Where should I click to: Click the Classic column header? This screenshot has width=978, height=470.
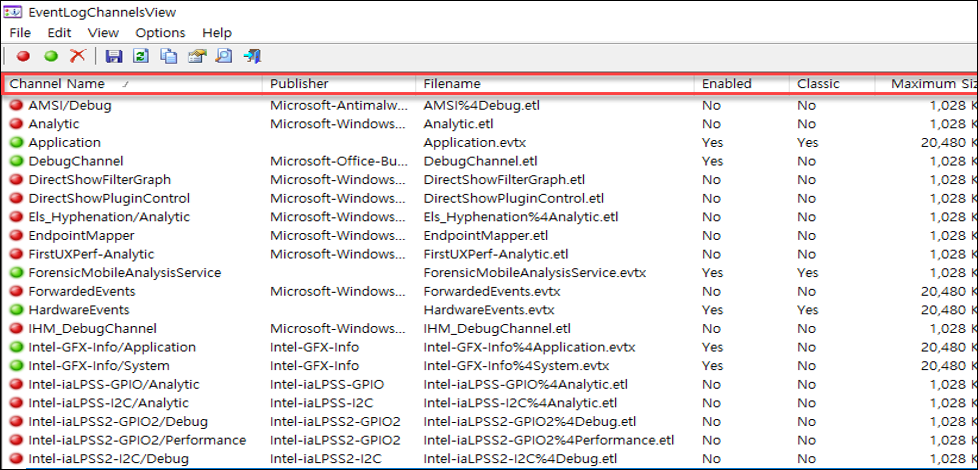831,84
